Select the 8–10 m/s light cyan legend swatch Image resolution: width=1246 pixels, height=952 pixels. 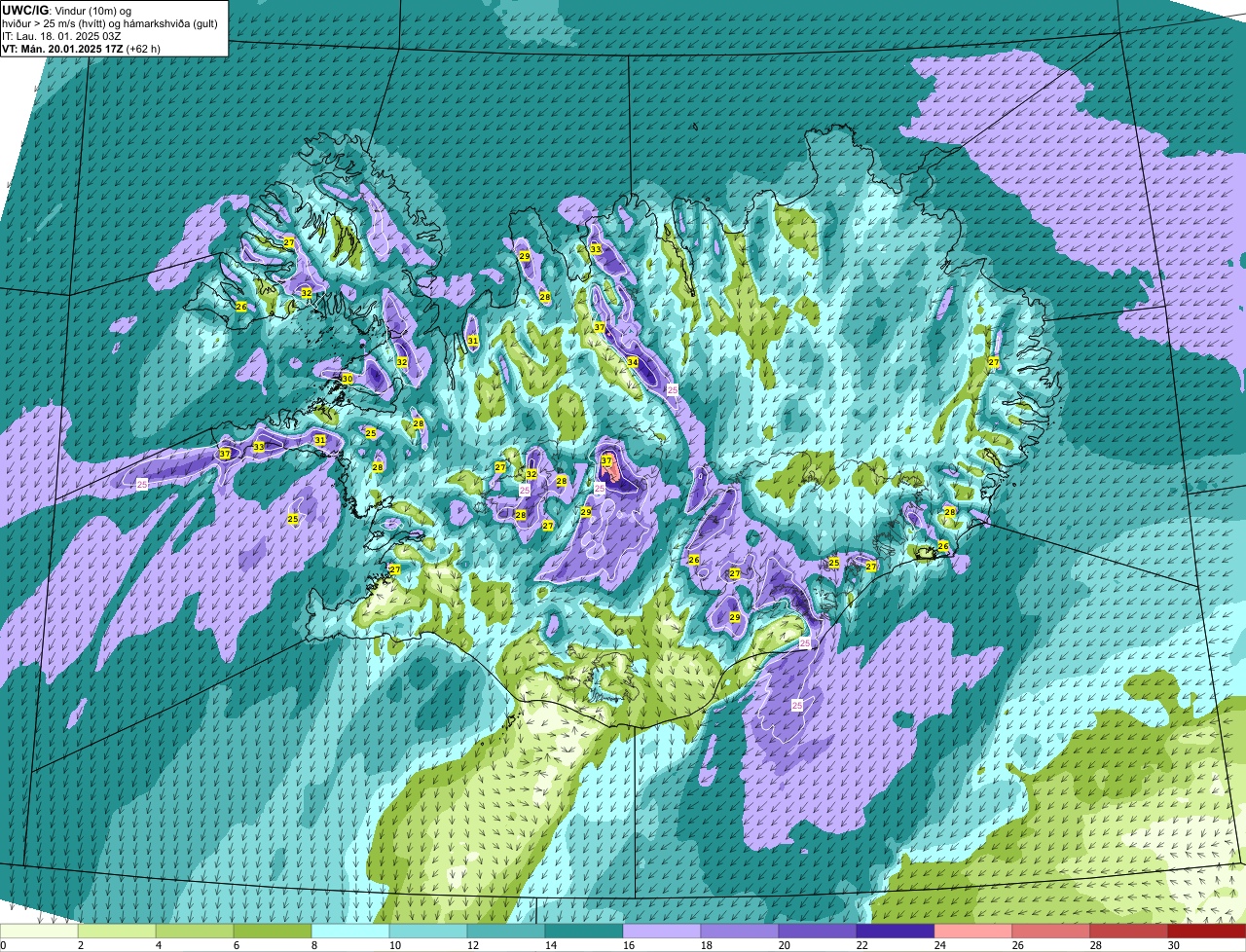tap(350, 931)
